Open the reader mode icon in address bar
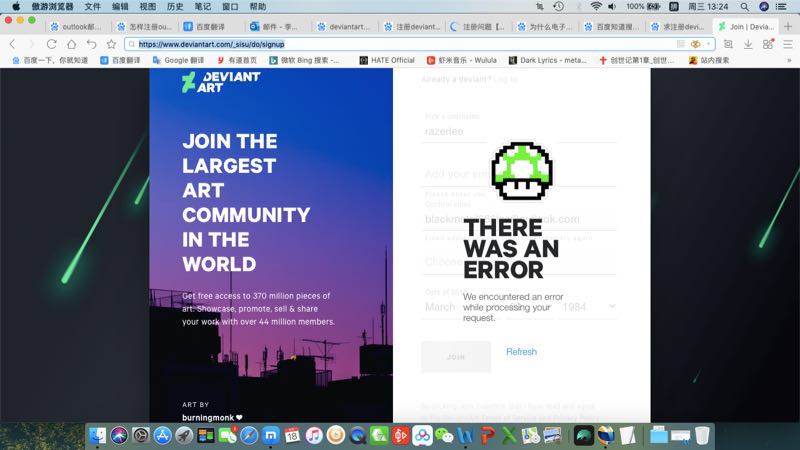 tap(681, 44)
